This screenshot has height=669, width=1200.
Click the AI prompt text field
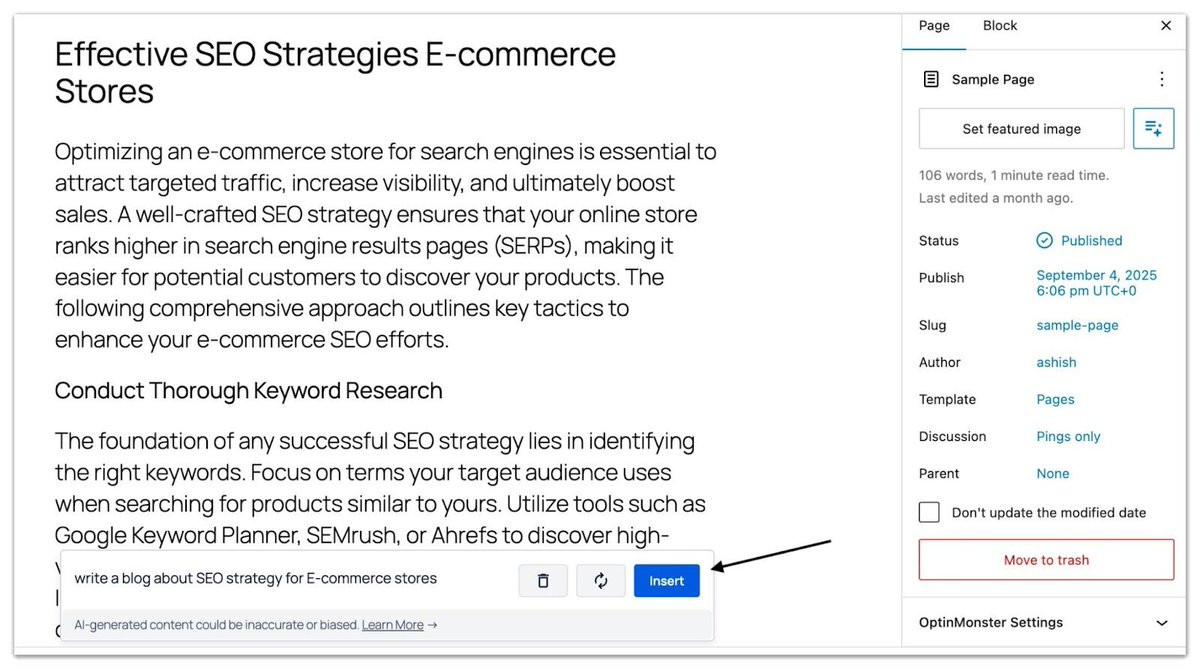point(290,578)
